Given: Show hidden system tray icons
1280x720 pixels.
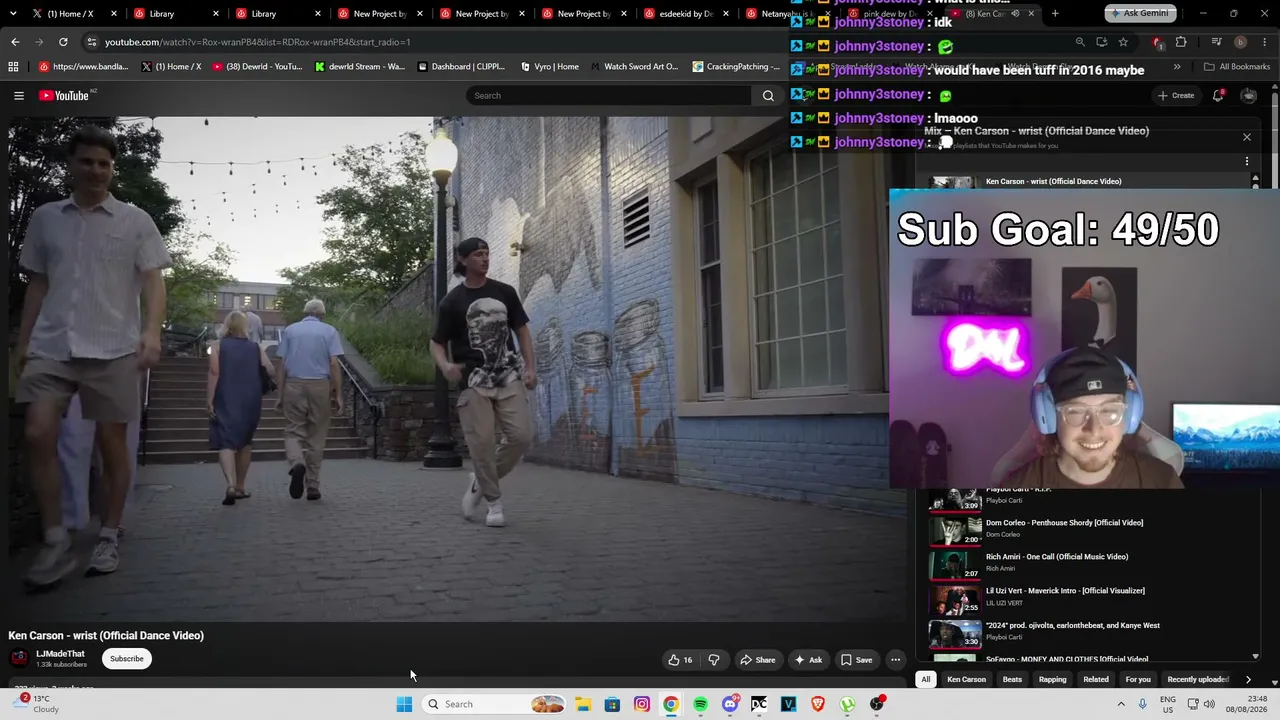Looking at the screenshot, I should tap(1121, 704).
